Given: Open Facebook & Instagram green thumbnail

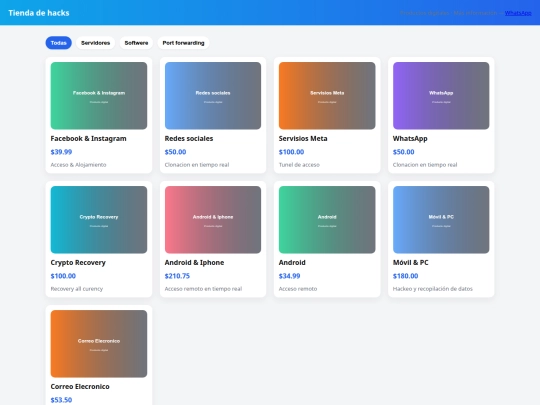Looking at the screenshot, I should point(99,96).
